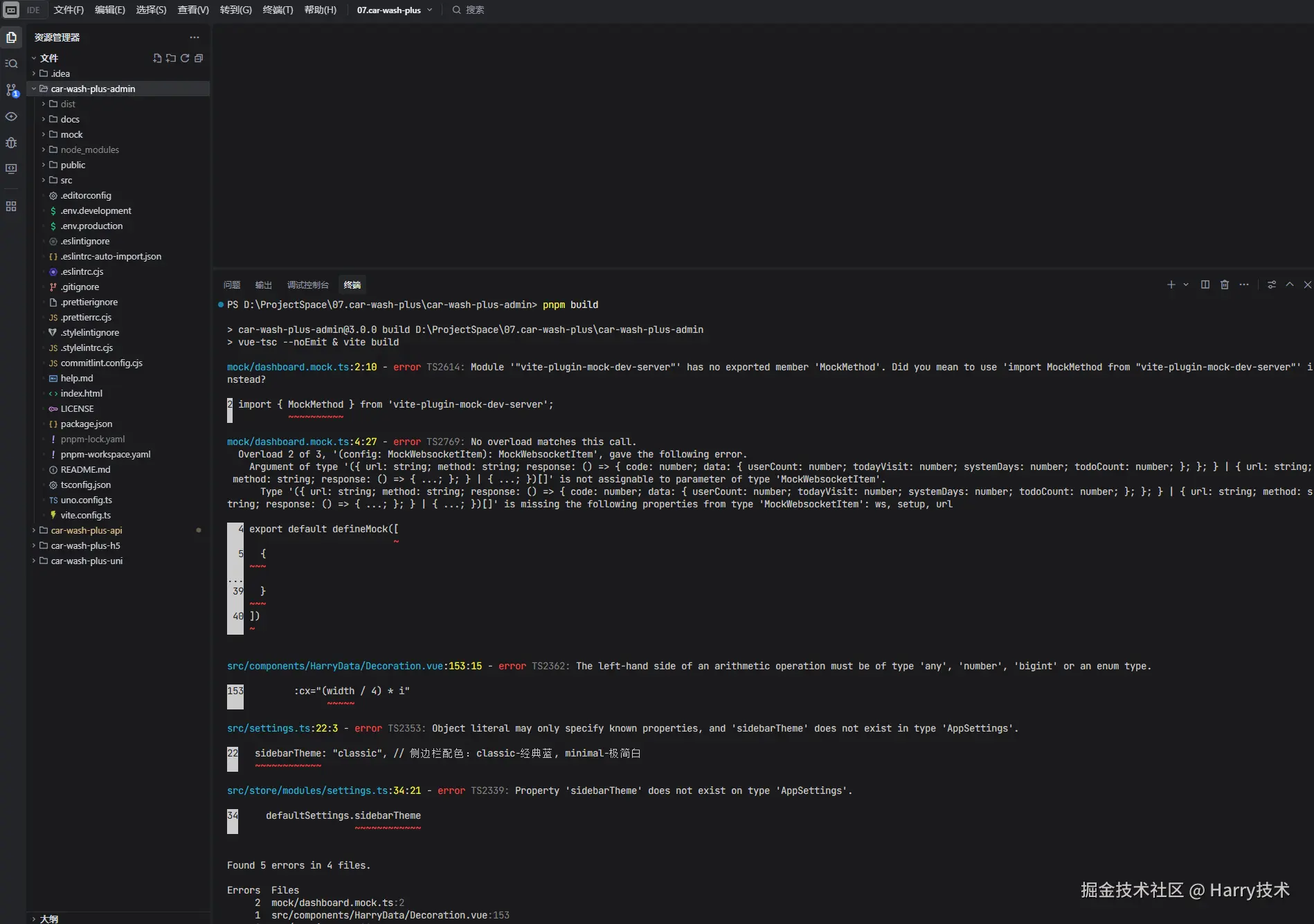Collapse all folders in the Explorer

pos(199,58)
